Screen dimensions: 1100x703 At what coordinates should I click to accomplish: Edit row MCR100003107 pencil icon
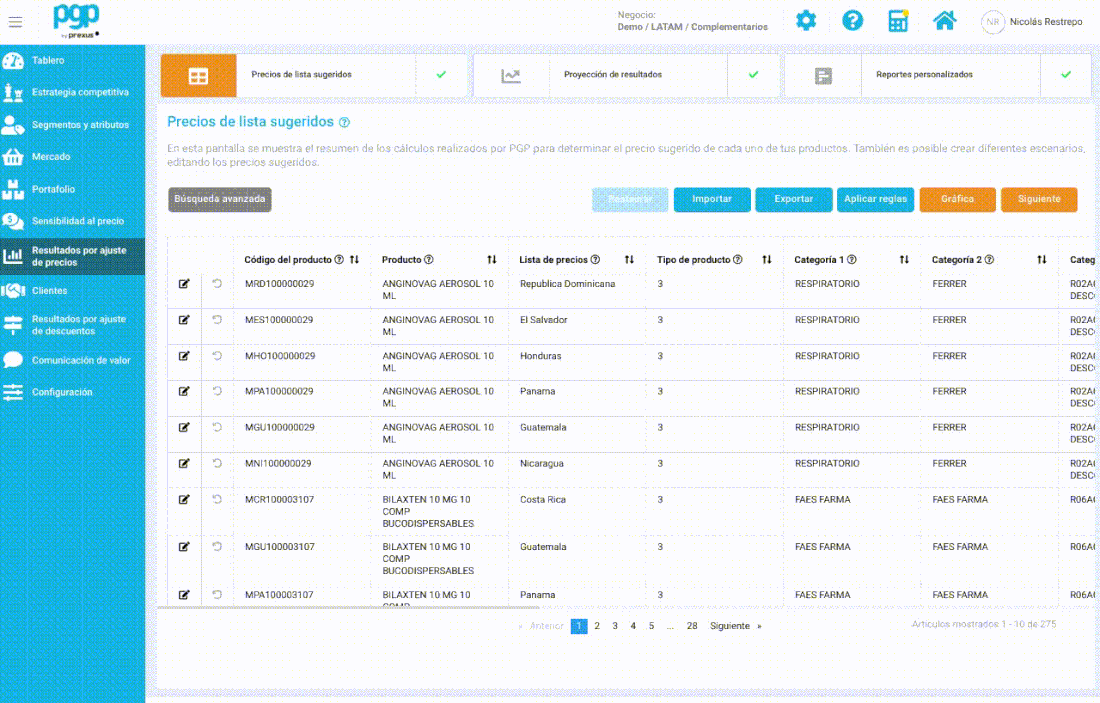coord(184,500)
